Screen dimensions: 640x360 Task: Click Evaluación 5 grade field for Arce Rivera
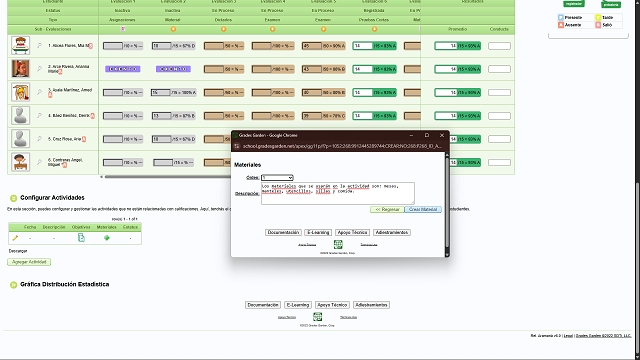click(x=312, y=69)
